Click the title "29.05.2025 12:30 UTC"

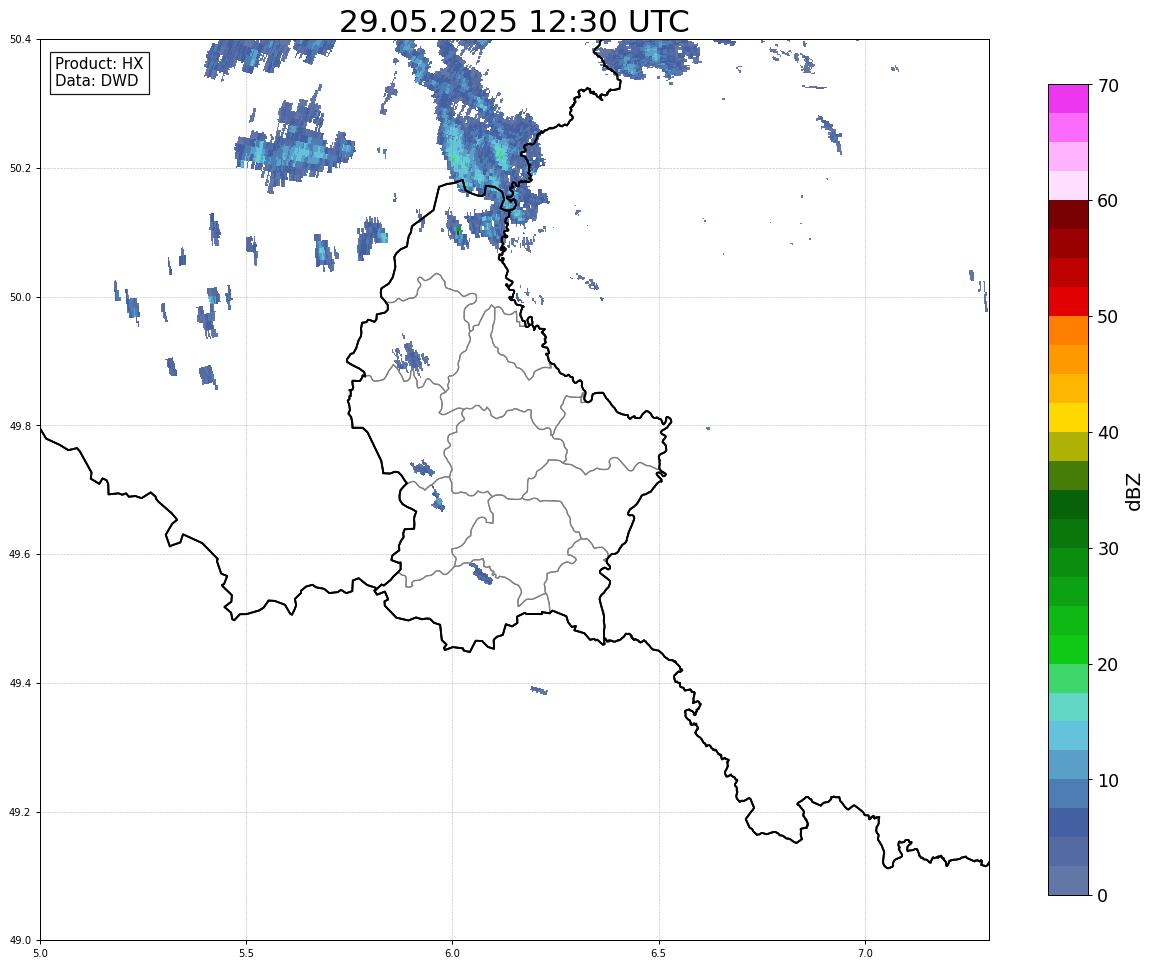pos(514,21)
